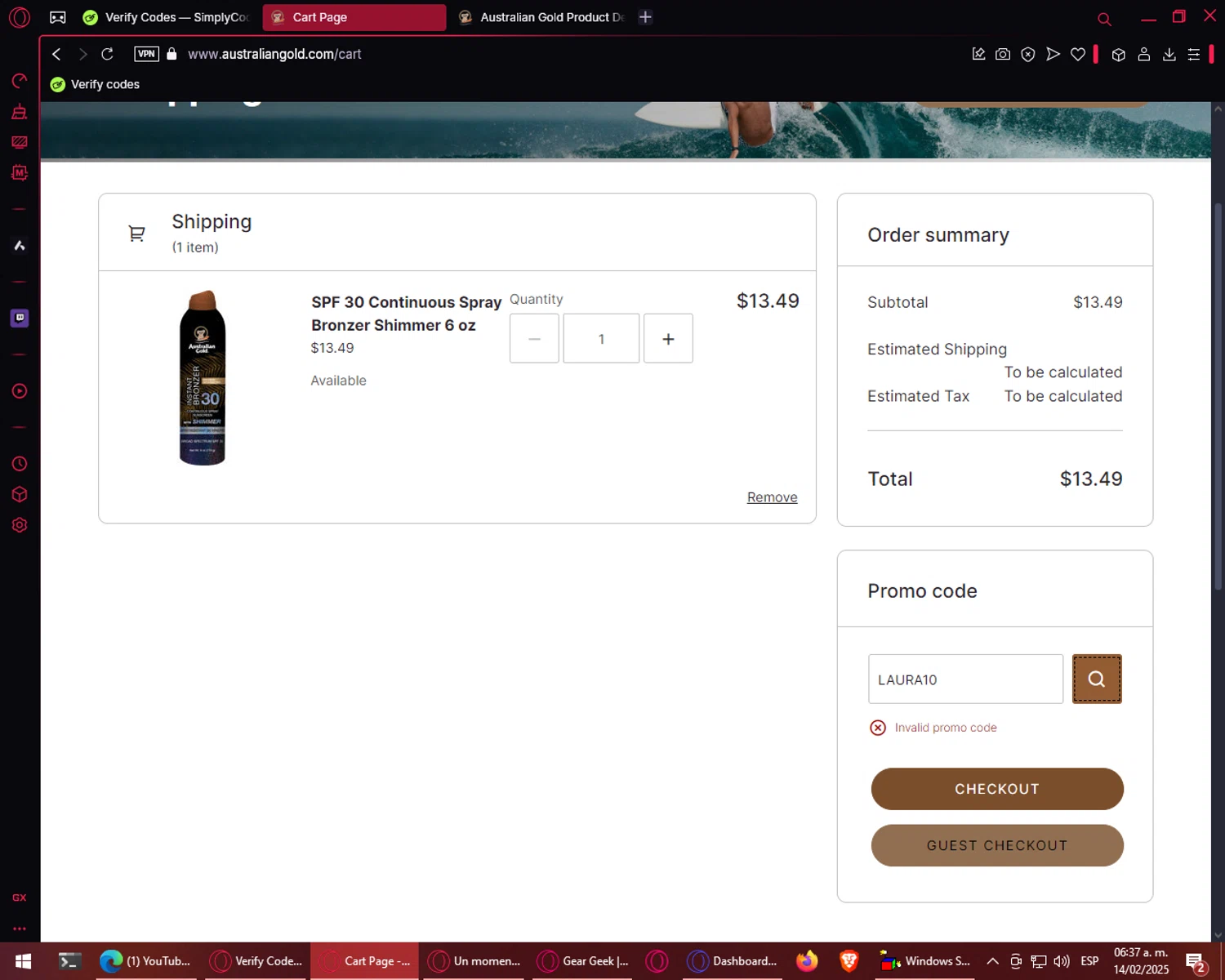The height and width of the screenshot is (980, 1225).
Task: Open the easy setup sliders icon
Action: (1194, 54)
